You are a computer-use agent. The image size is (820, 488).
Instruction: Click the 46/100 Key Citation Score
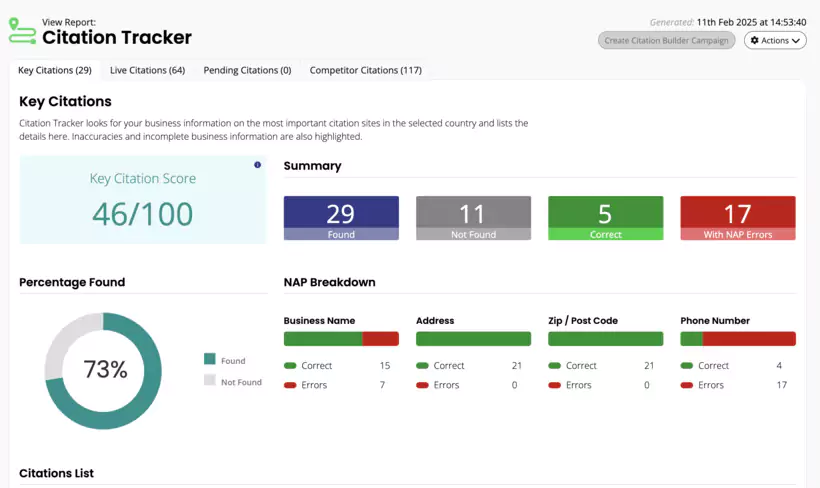click(143, 214)
